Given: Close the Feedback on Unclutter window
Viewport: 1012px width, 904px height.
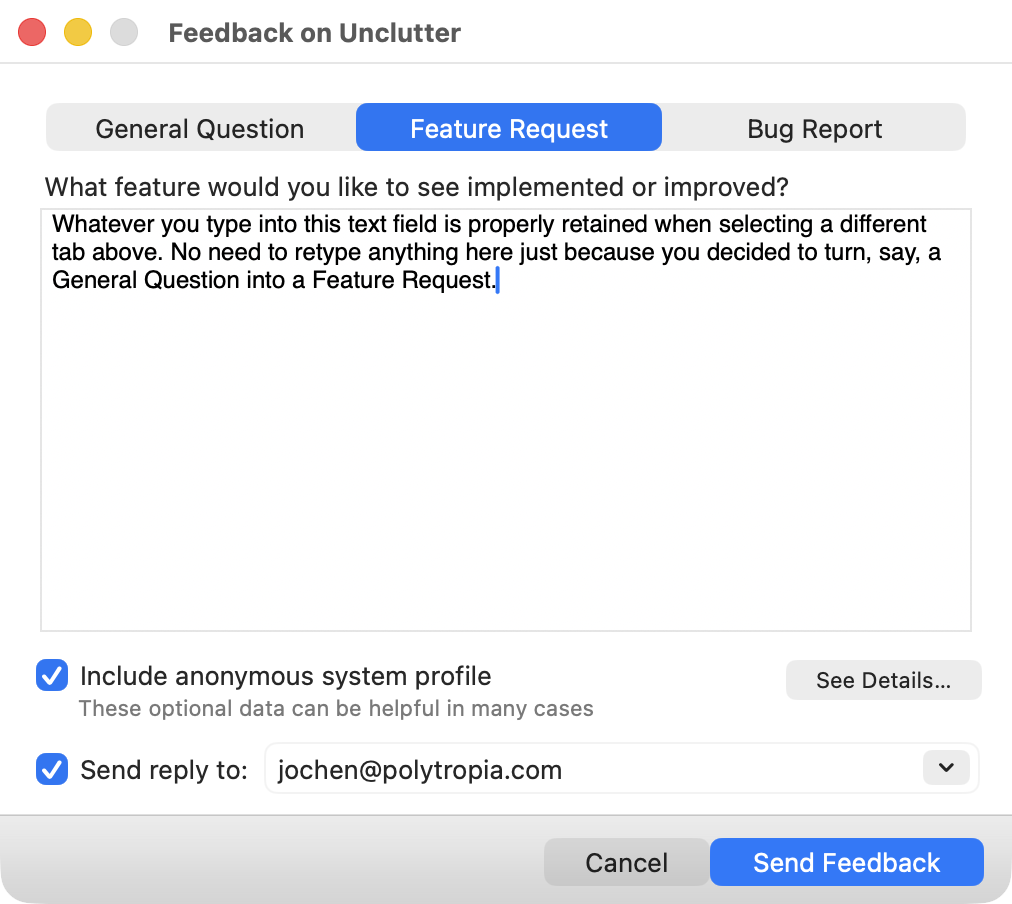Looking at the screenshot, I should click(x=30, y=31).
